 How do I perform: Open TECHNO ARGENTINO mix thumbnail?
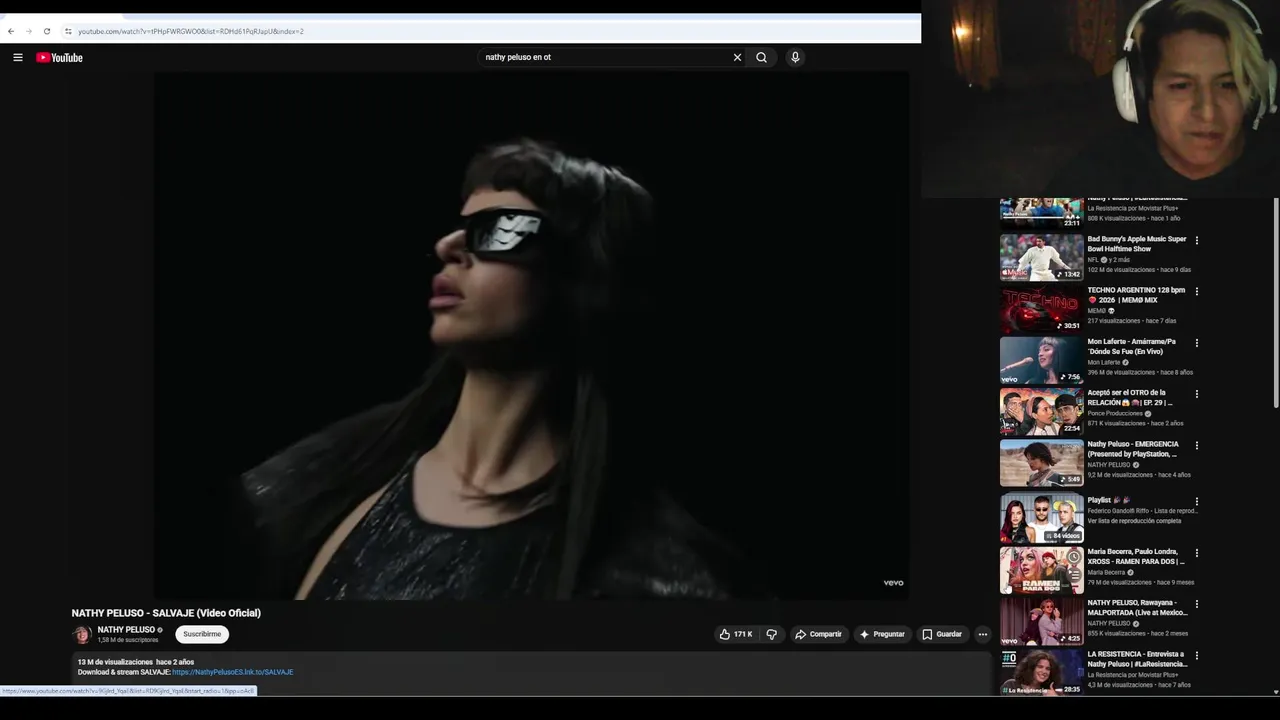coord(1041,309)
